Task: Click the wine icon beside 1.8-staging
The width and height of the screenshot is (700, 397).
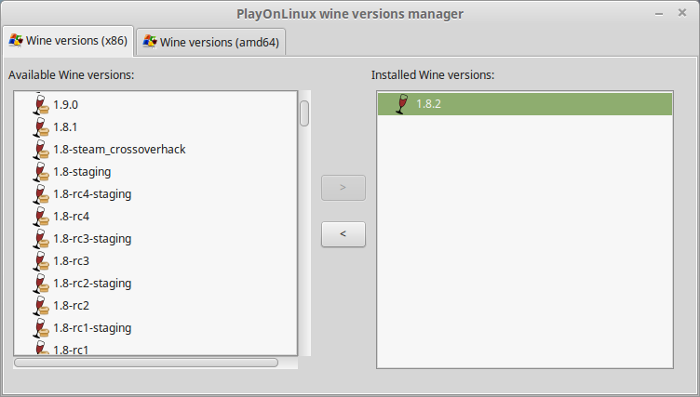Action: 41,171
